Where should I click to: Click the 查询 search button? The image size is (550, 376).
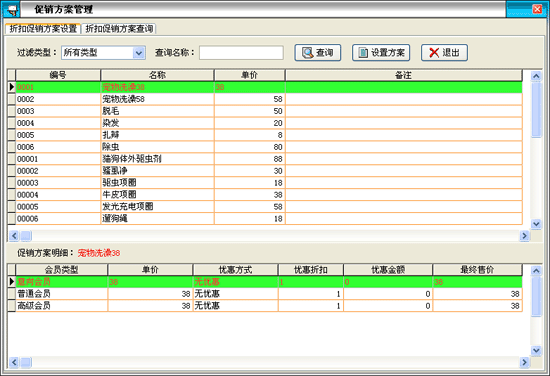(317, 53)
